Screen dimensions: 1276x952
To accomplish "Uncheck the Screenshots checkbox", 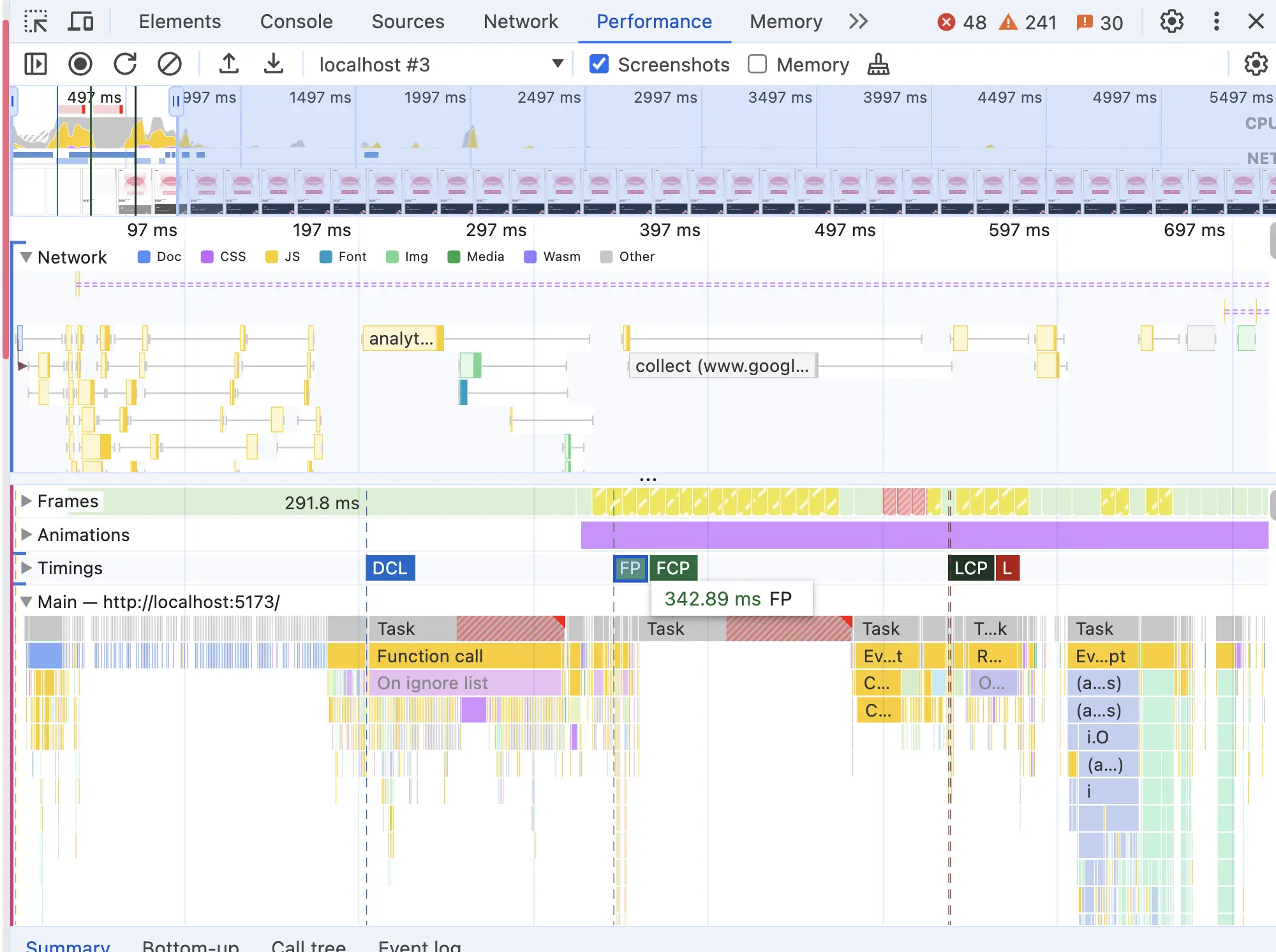I will tap(599, 64).
